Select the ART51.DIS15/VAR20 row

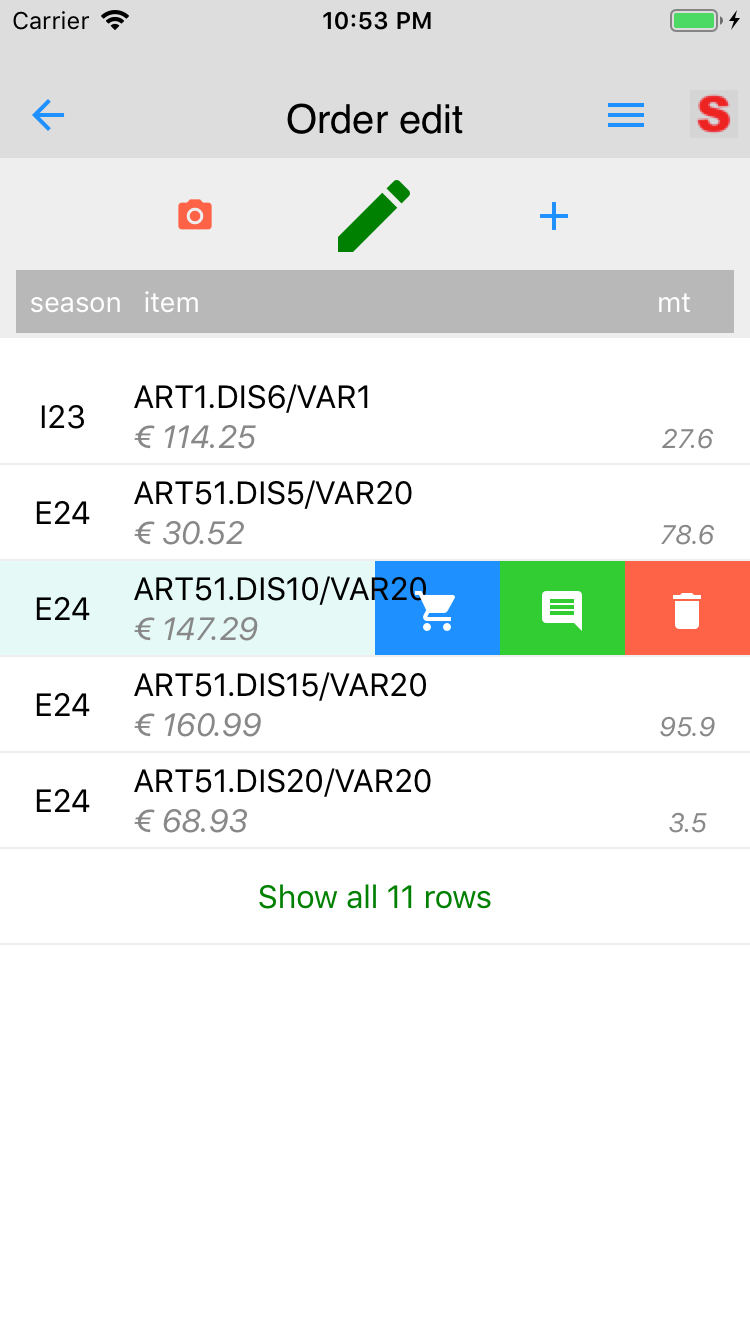(375, 705)
